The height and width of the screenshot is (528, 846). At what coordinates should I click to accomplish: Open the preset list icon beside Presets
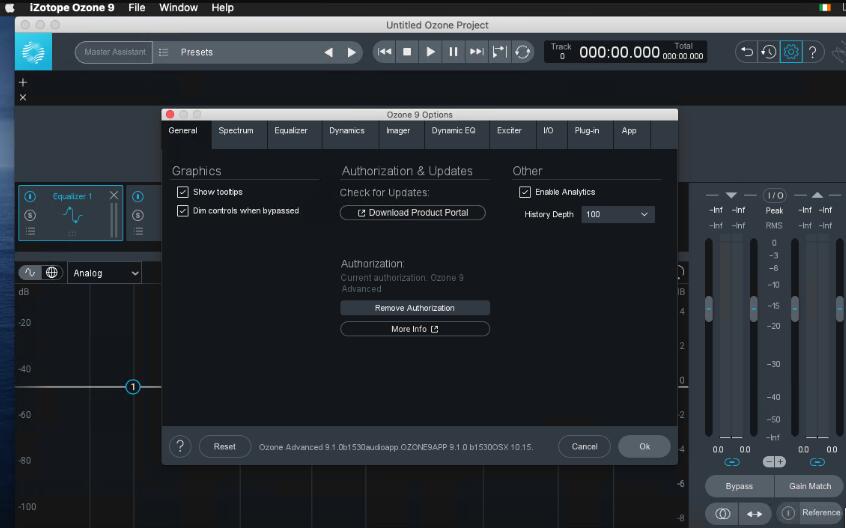[x=163, y=52]
